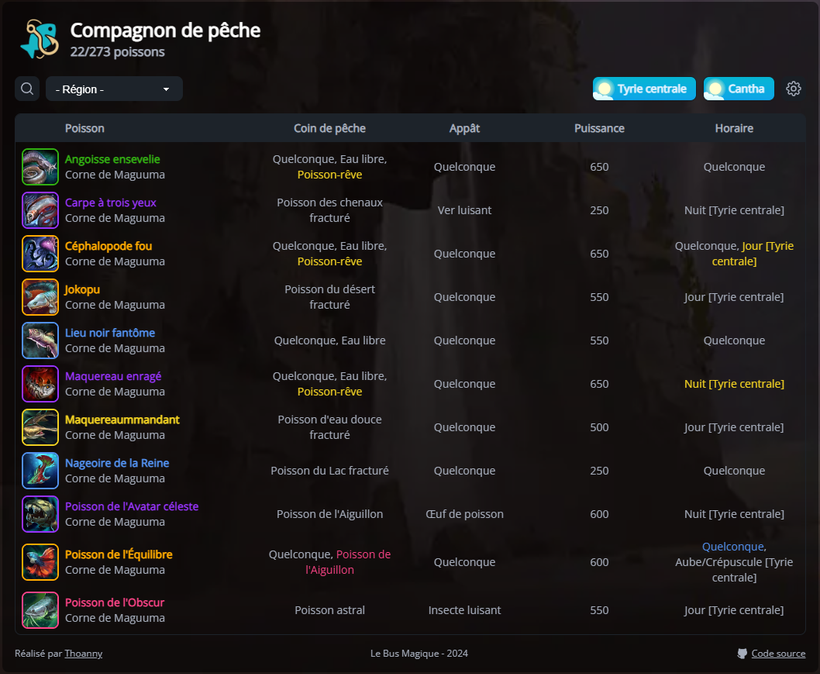This screenshot has height=674, width=820.
Task: Select the Poisson de l'Équilibre name
Action: (x=119, y=555)
